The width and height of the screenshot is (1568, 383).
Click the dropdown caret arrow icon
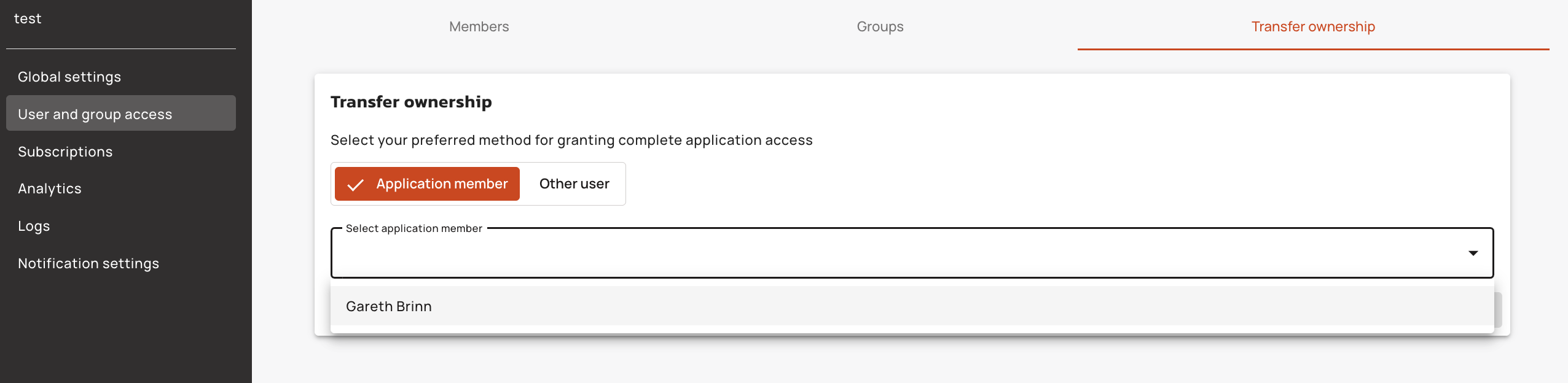(1473, 253)
